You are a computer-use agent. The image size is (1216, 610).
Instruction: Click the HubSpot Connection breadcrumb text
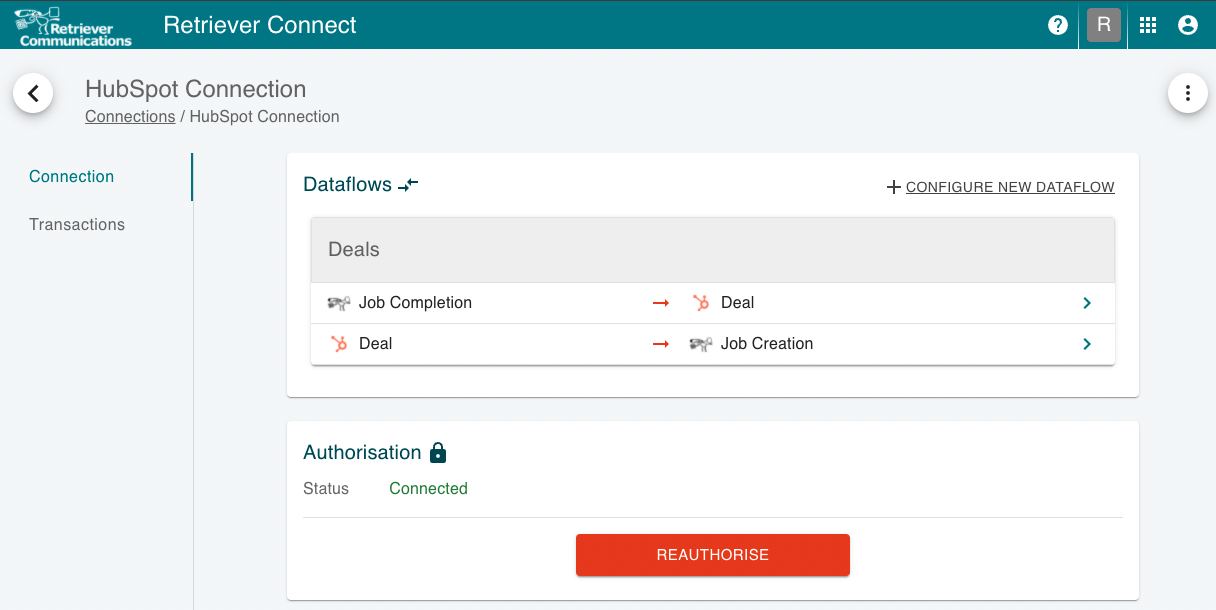[265, 117]
